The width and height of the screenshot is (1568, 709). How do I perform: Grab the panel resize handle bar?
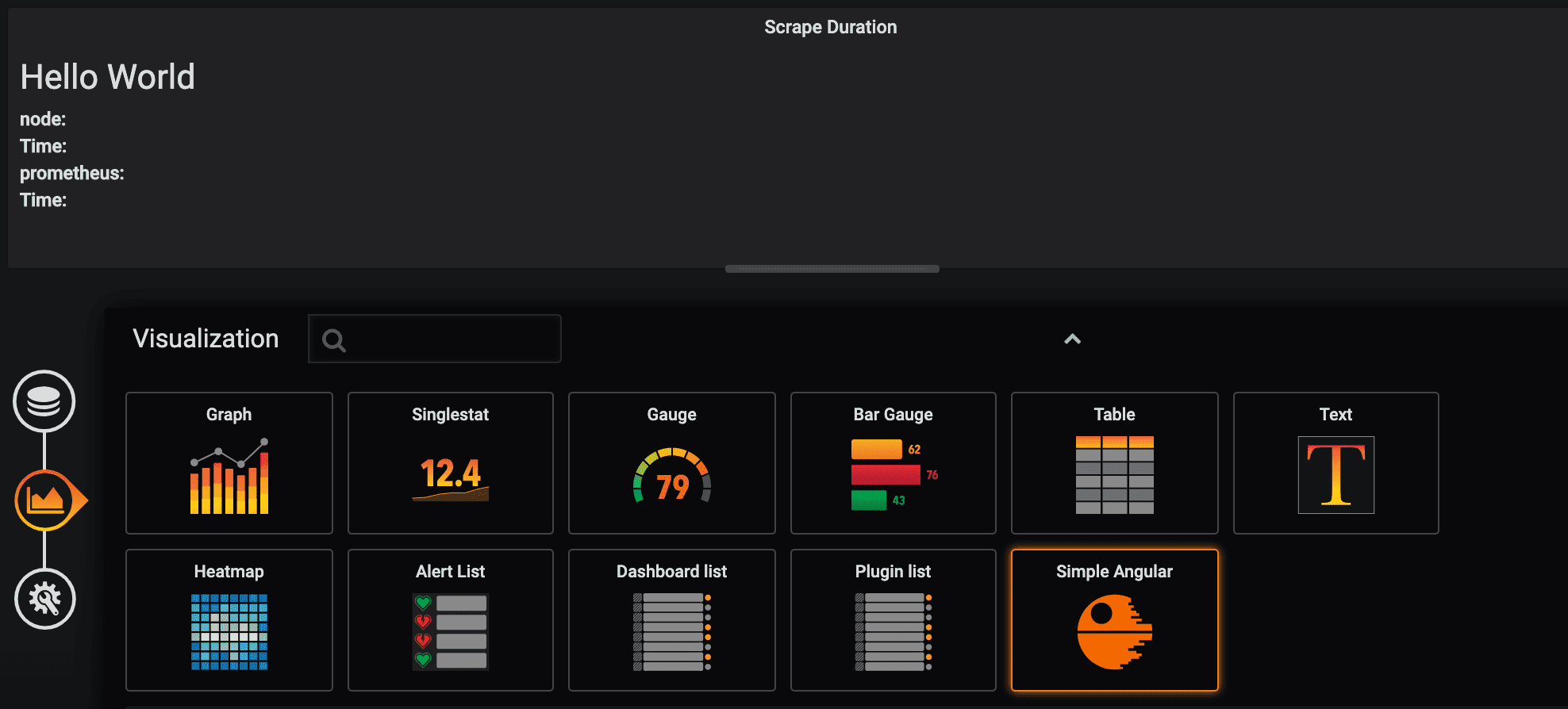click(x=832, y=269)
